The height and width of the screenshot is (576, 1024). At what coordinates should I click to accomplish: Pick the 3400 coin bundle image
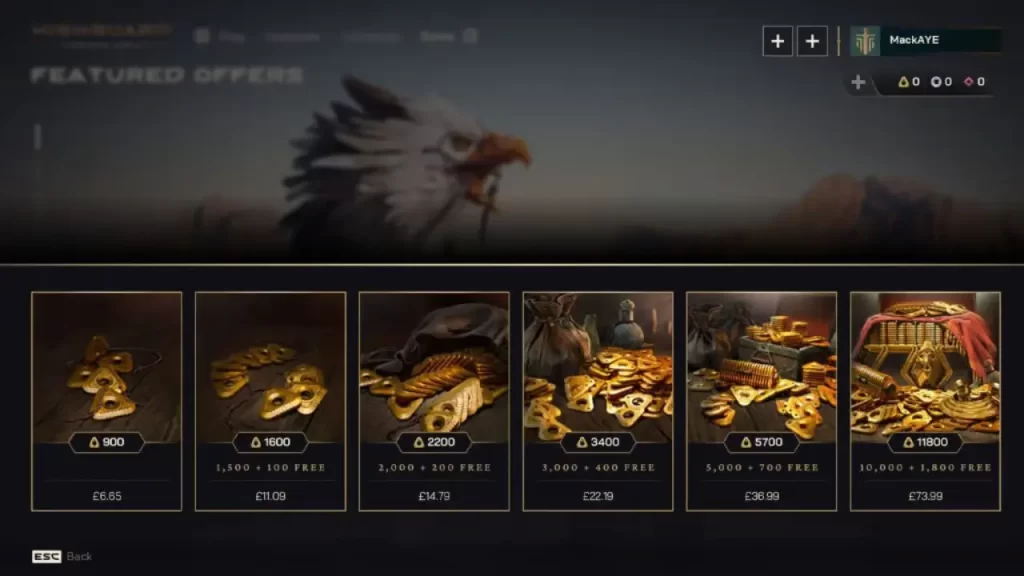pos(598,368)
